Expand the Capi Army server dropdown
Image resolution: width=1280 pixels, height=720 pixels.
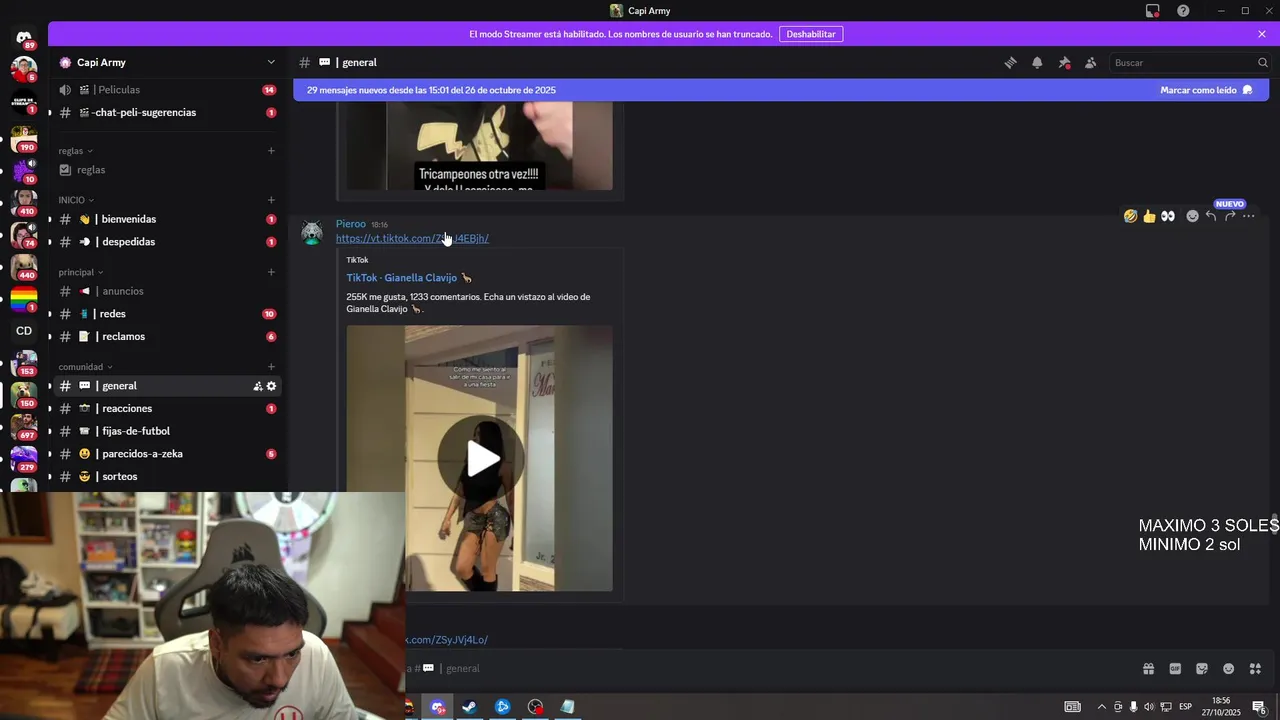(271, 62)
